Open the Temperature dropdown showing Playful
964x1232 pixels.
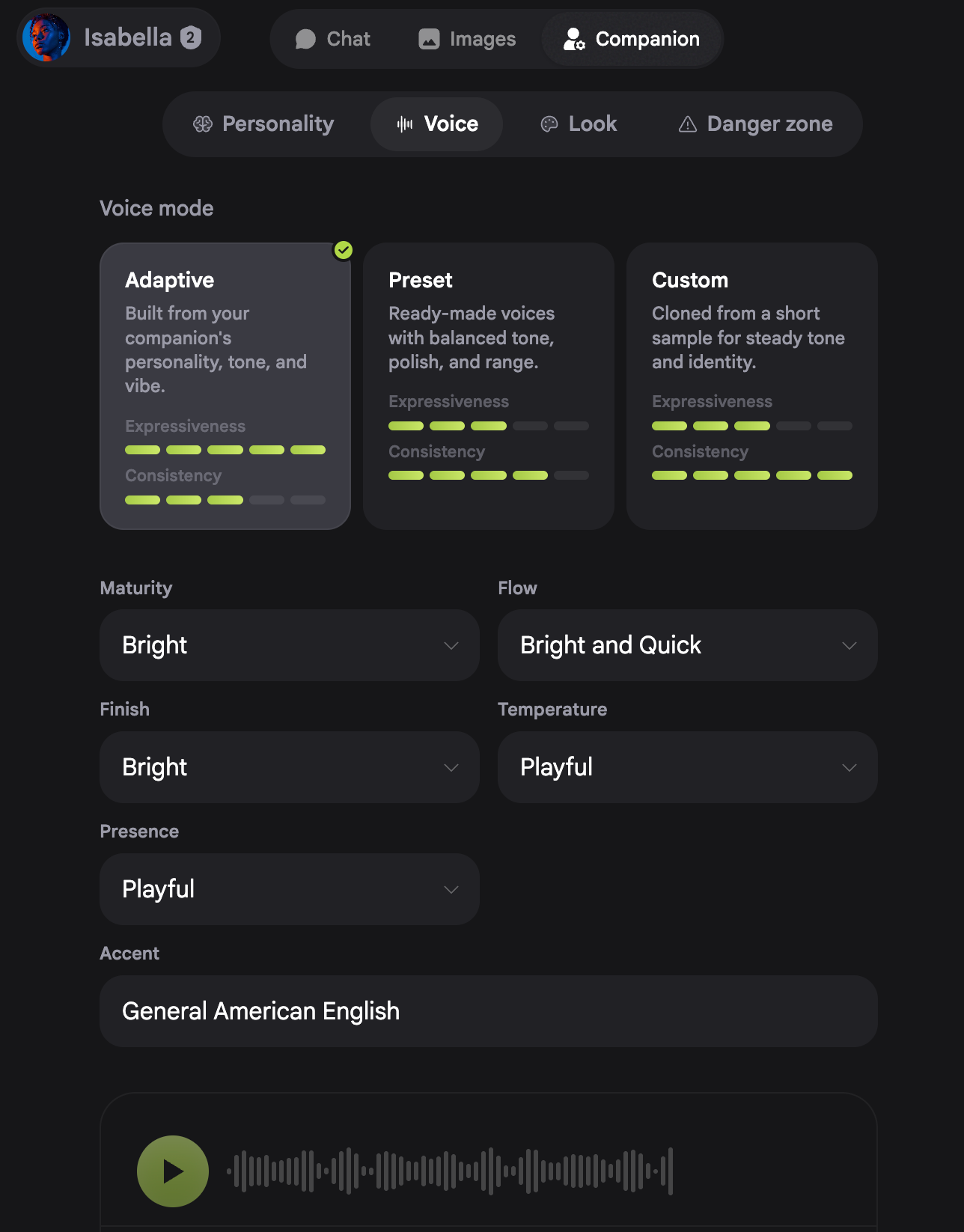(688, 767)
